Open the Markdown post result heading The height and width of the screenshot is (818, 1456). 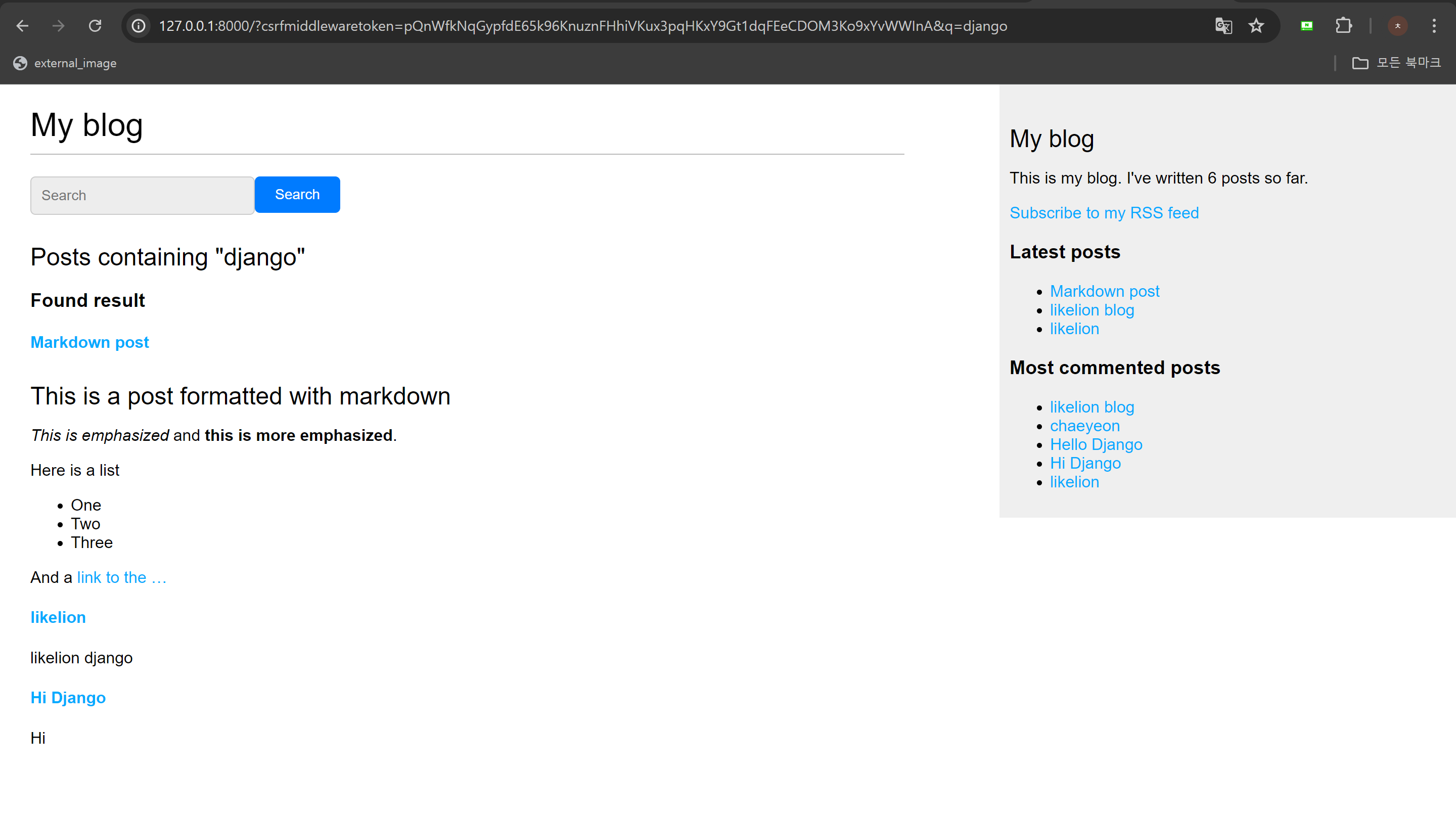[89, 342]
